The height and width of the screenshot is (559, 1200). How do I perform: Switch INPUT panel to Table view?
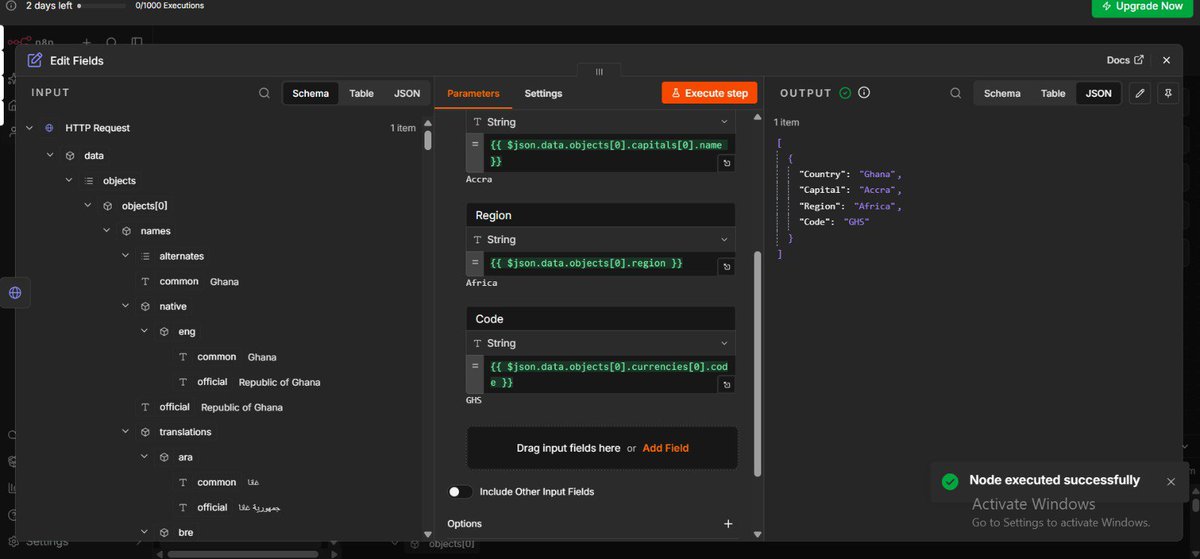click(x=361, y=93)
